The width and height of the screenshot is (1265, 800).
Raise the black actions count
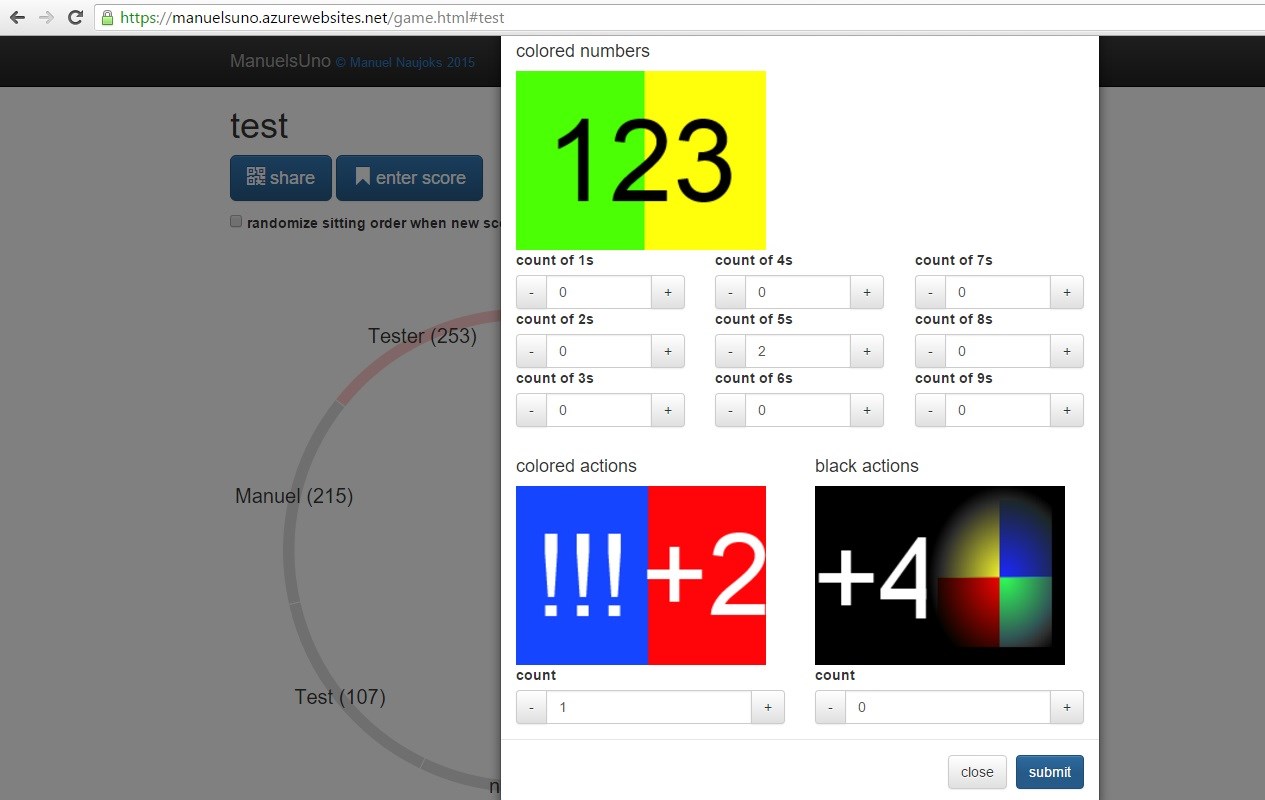coord(1066,708)
